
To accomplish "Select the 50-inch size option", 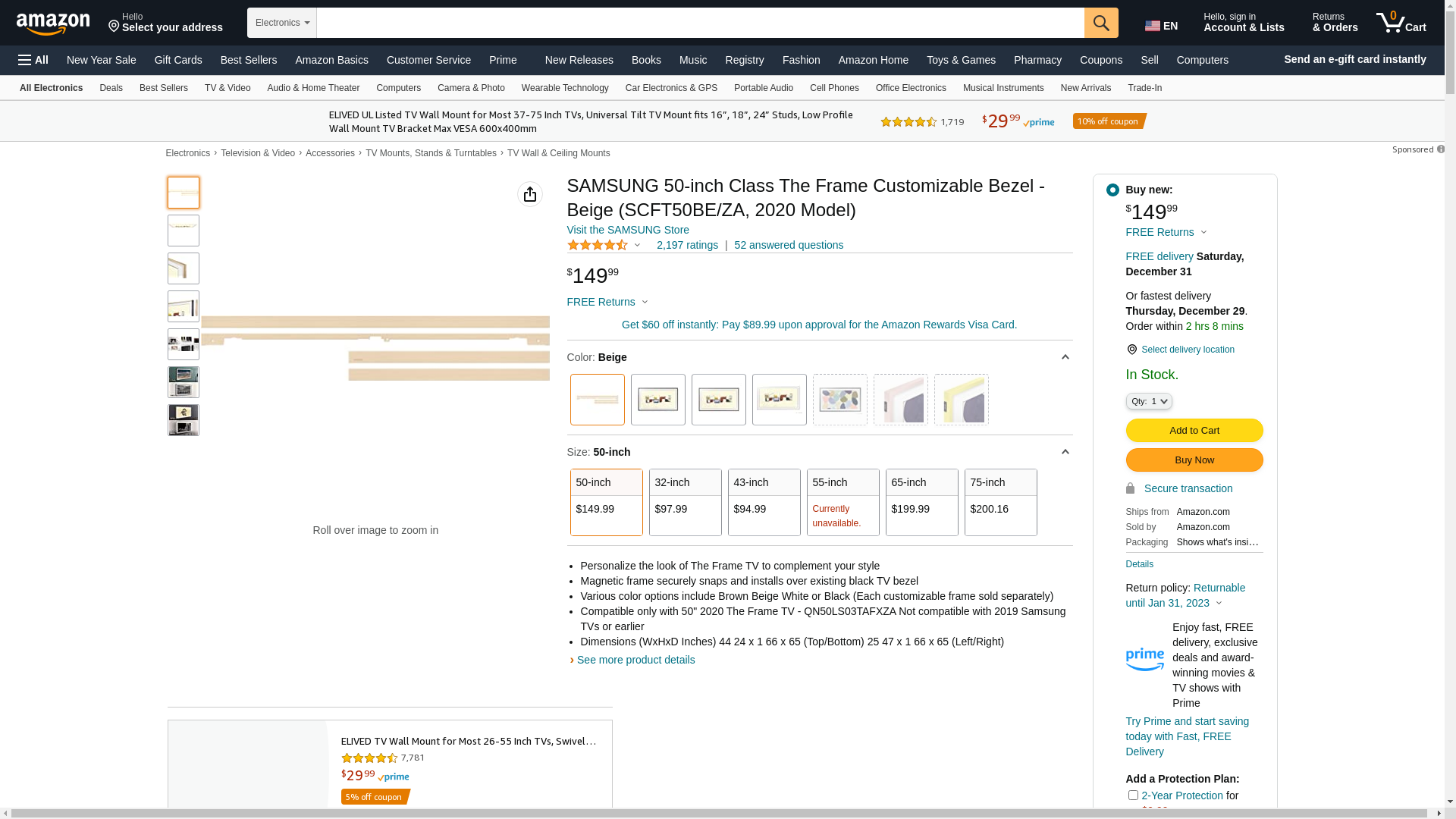I will click(x=607, y=502).
